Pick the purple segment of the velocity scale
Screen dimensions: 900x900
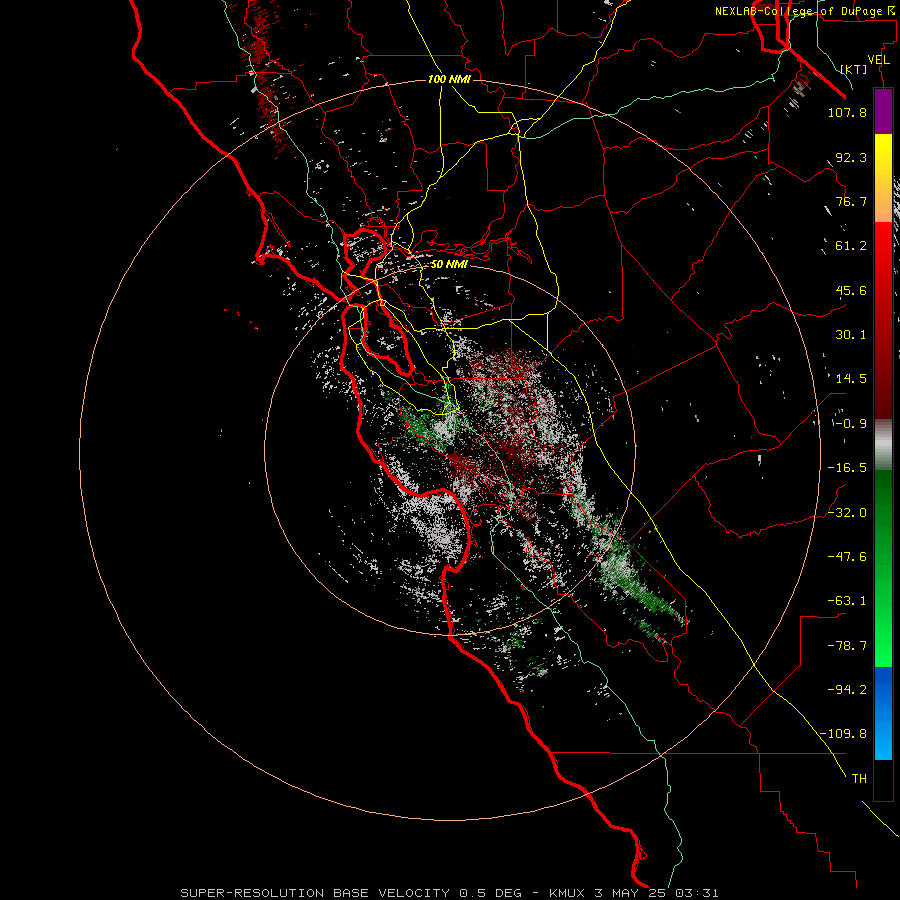(x=883, y=112)
